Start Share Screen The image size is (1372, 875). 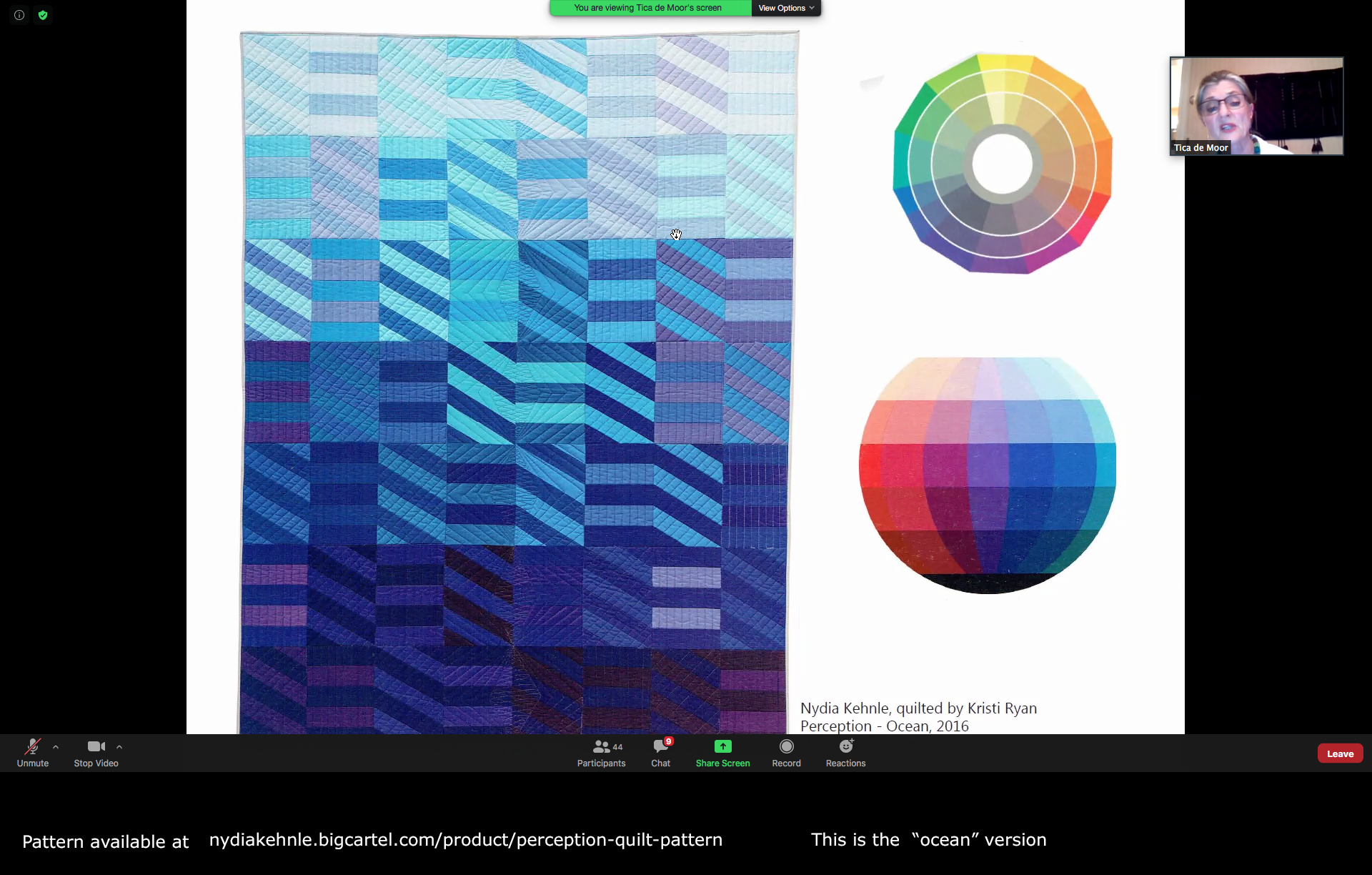point(723,753)
